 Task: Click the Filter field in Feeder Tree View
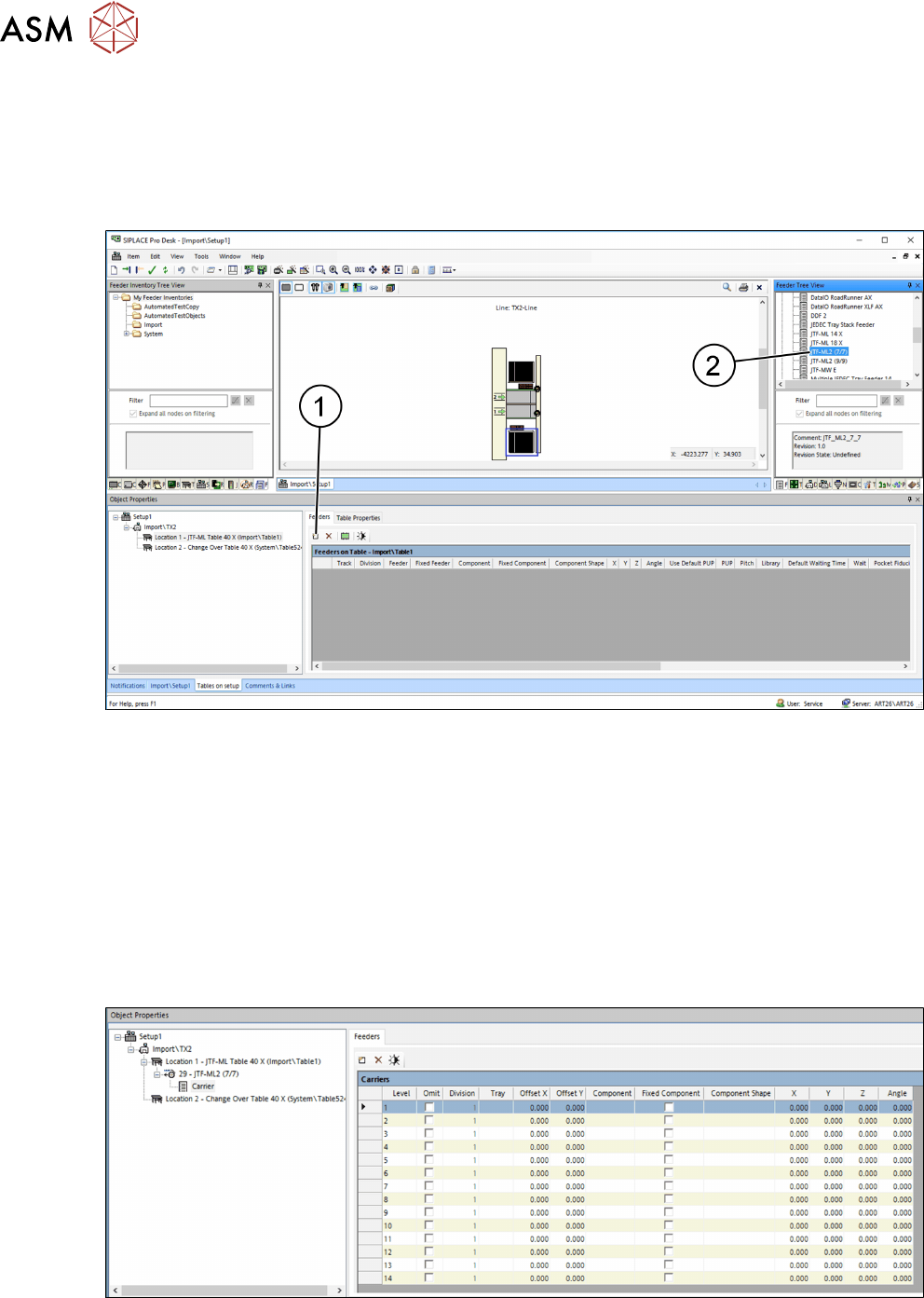tap(846, 401)
